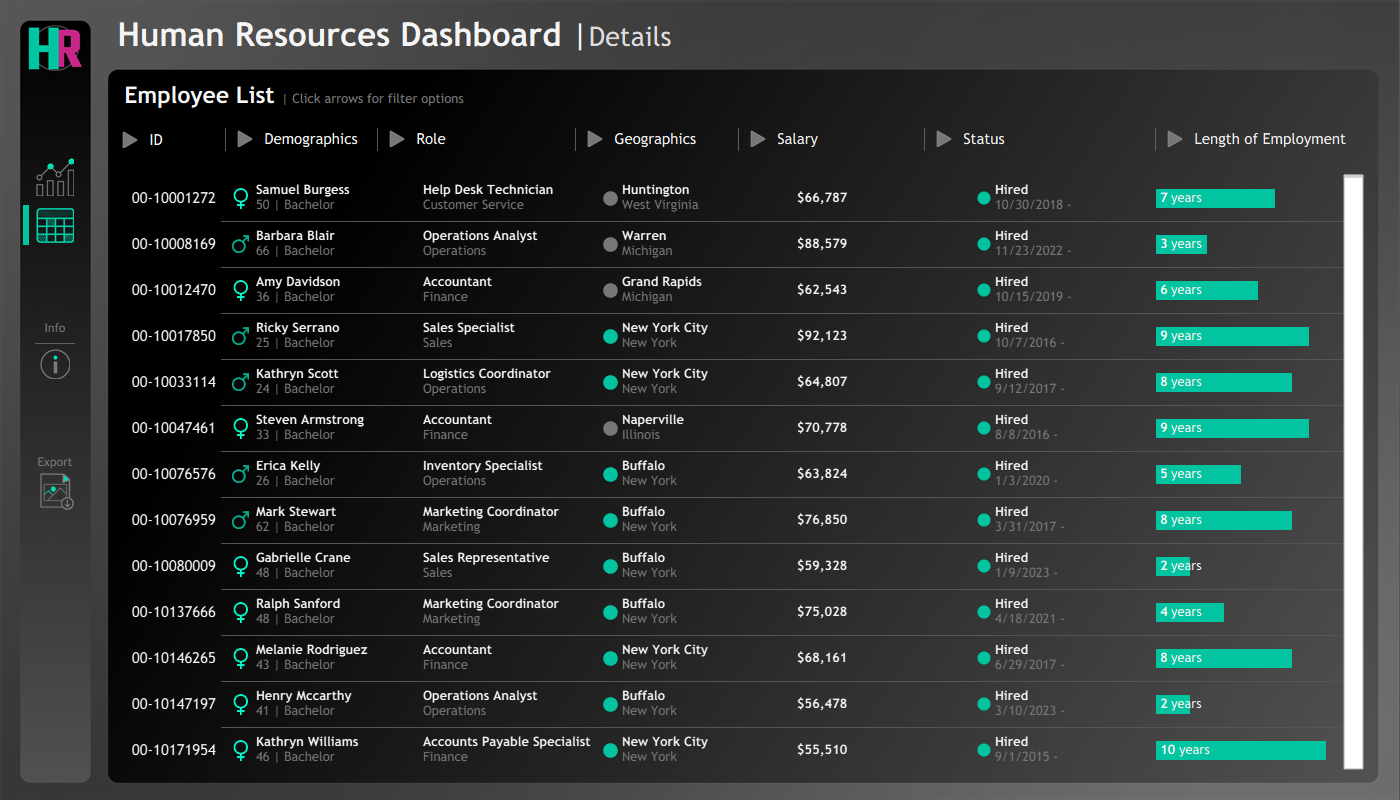Click the 10 years employment bar

pyautogui.click(x=1240, y=750)
